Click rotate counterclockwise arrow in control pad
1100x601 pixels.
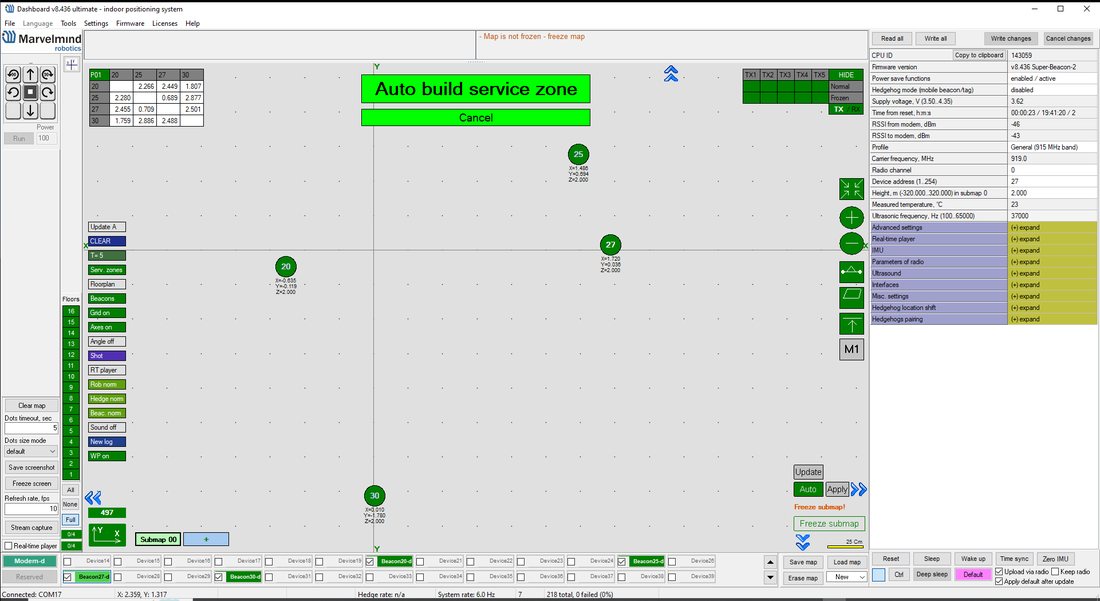point(13,93)
